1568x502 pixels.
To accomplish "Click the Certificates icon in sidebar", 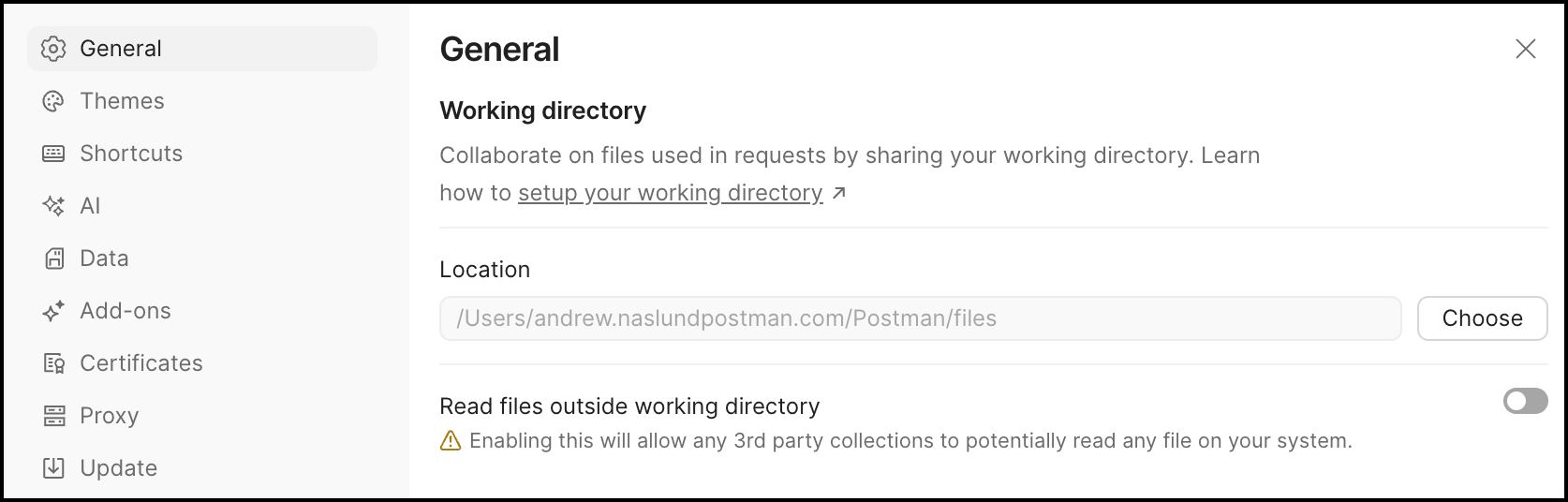I will click(54, 363).
